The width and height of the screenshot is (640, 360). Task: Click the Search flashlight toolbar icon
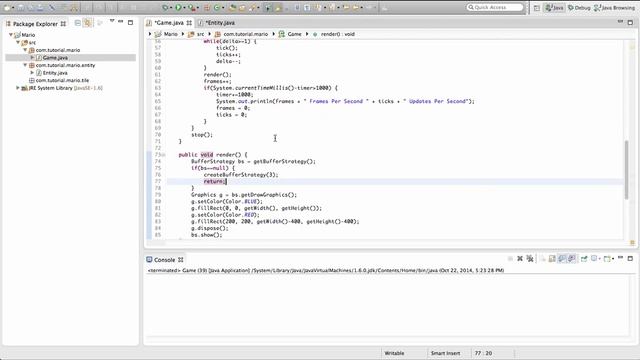[x=252, y=7]
